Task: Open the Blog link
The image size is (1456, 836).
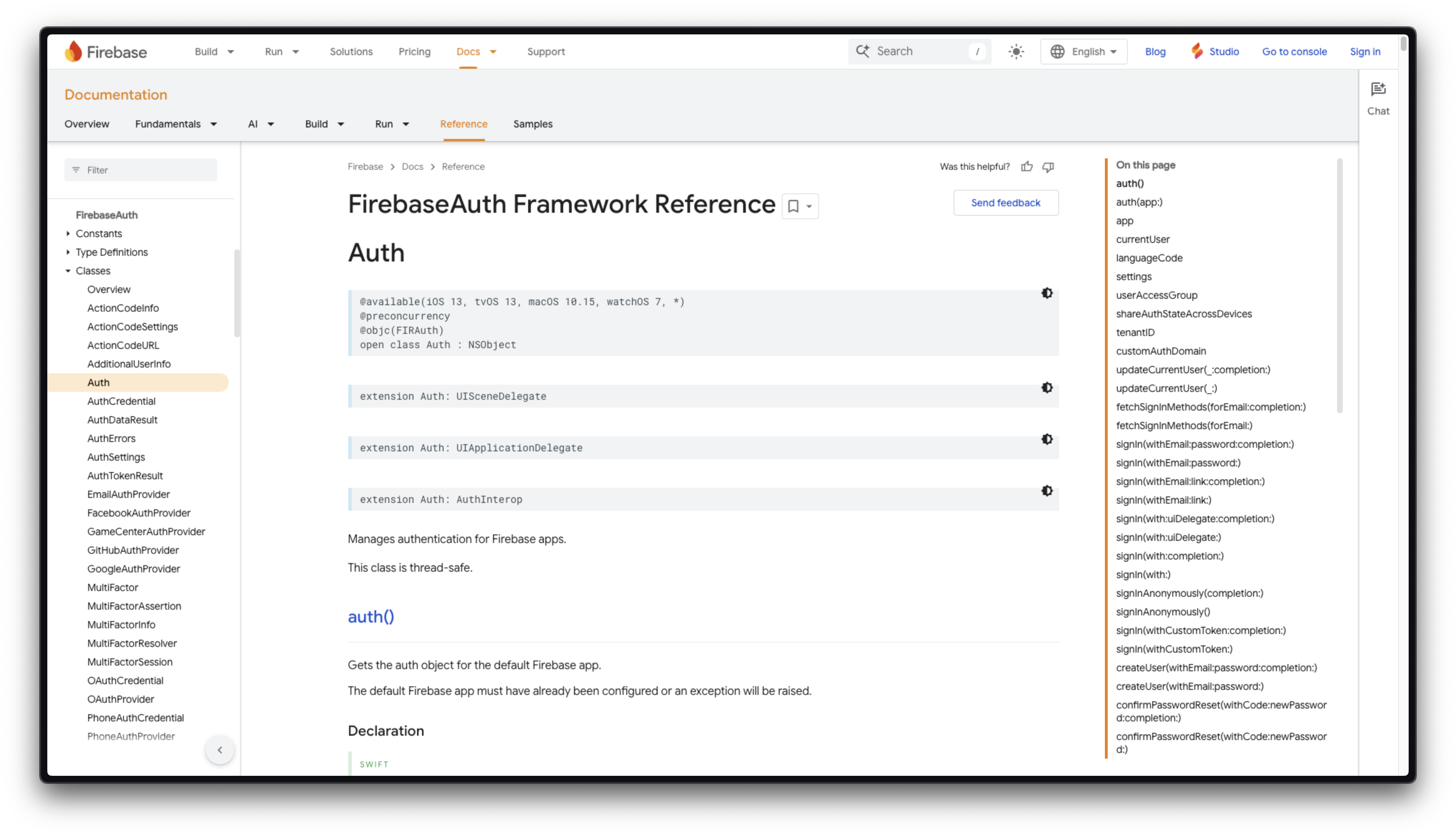Action: tap(1155, 52)
